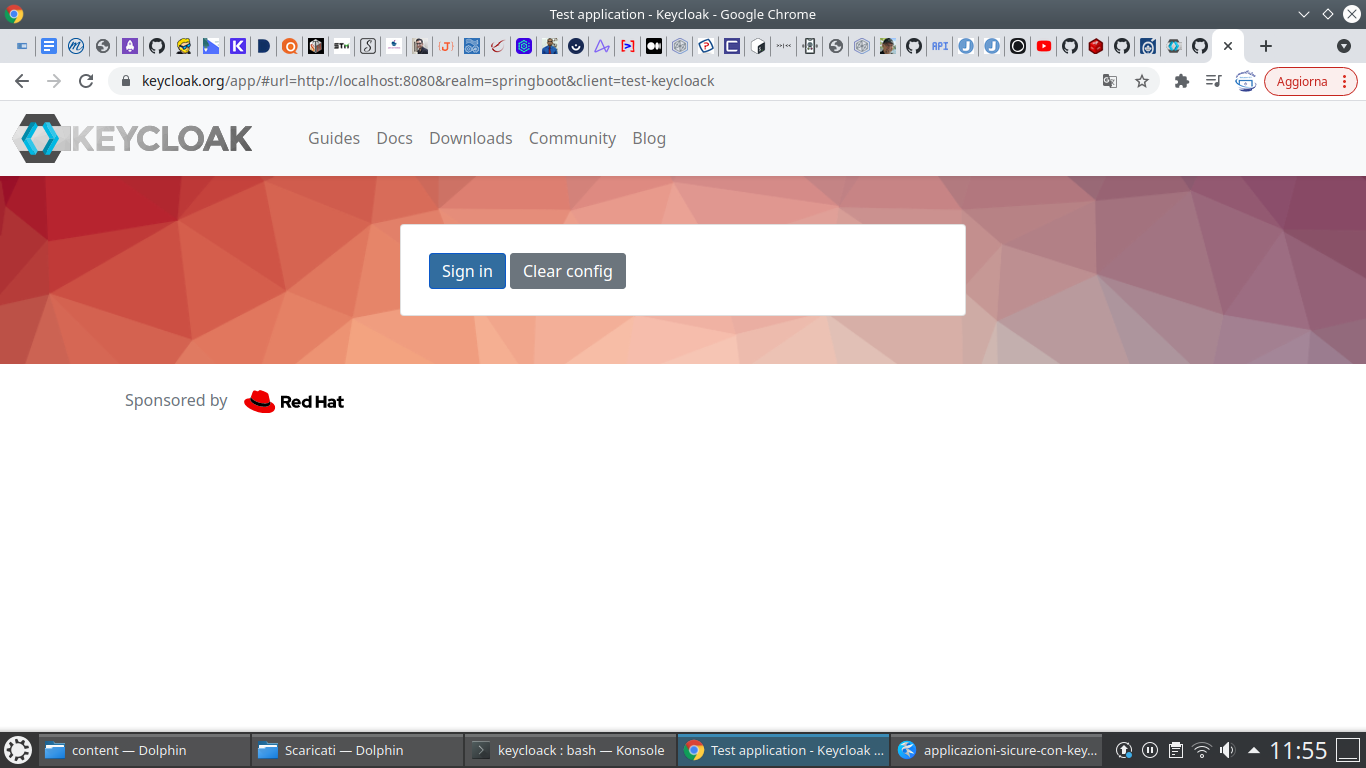1366x768 pixels.
Task: Open the clipboard tray icon
Action: pyautogui.click(x=1176, y=750)
